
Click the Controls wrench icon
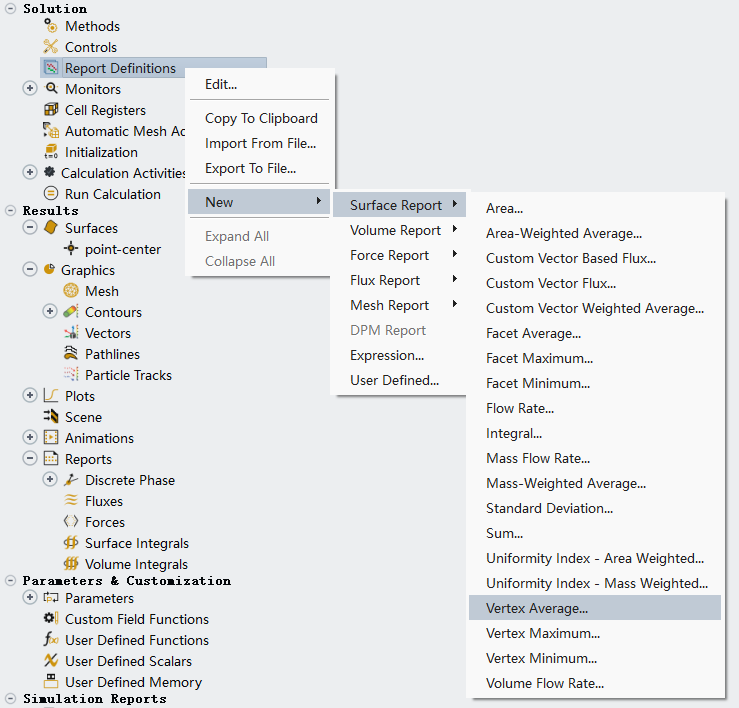pyautogui.click(x=51, y=47)
